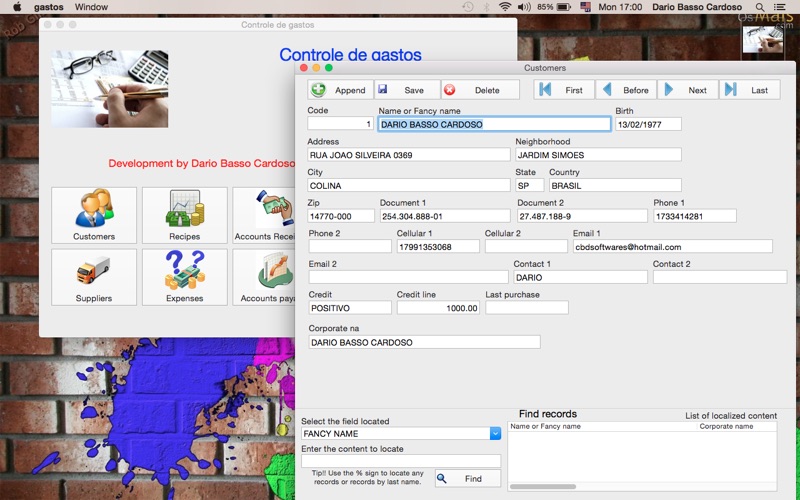800x500 pixels.
Task: Click the Document 2 field
Action: click(582, 216)
